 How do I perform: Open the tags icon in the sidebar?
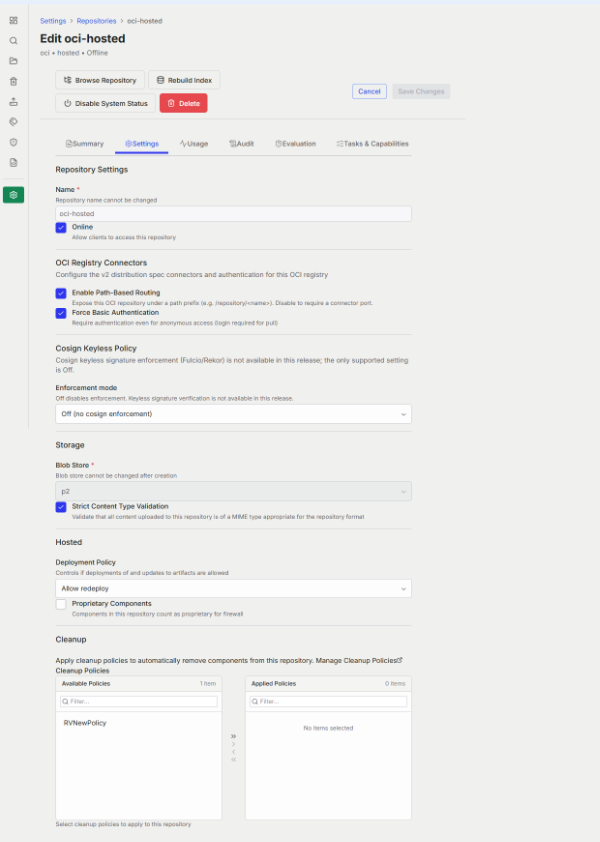13,122
